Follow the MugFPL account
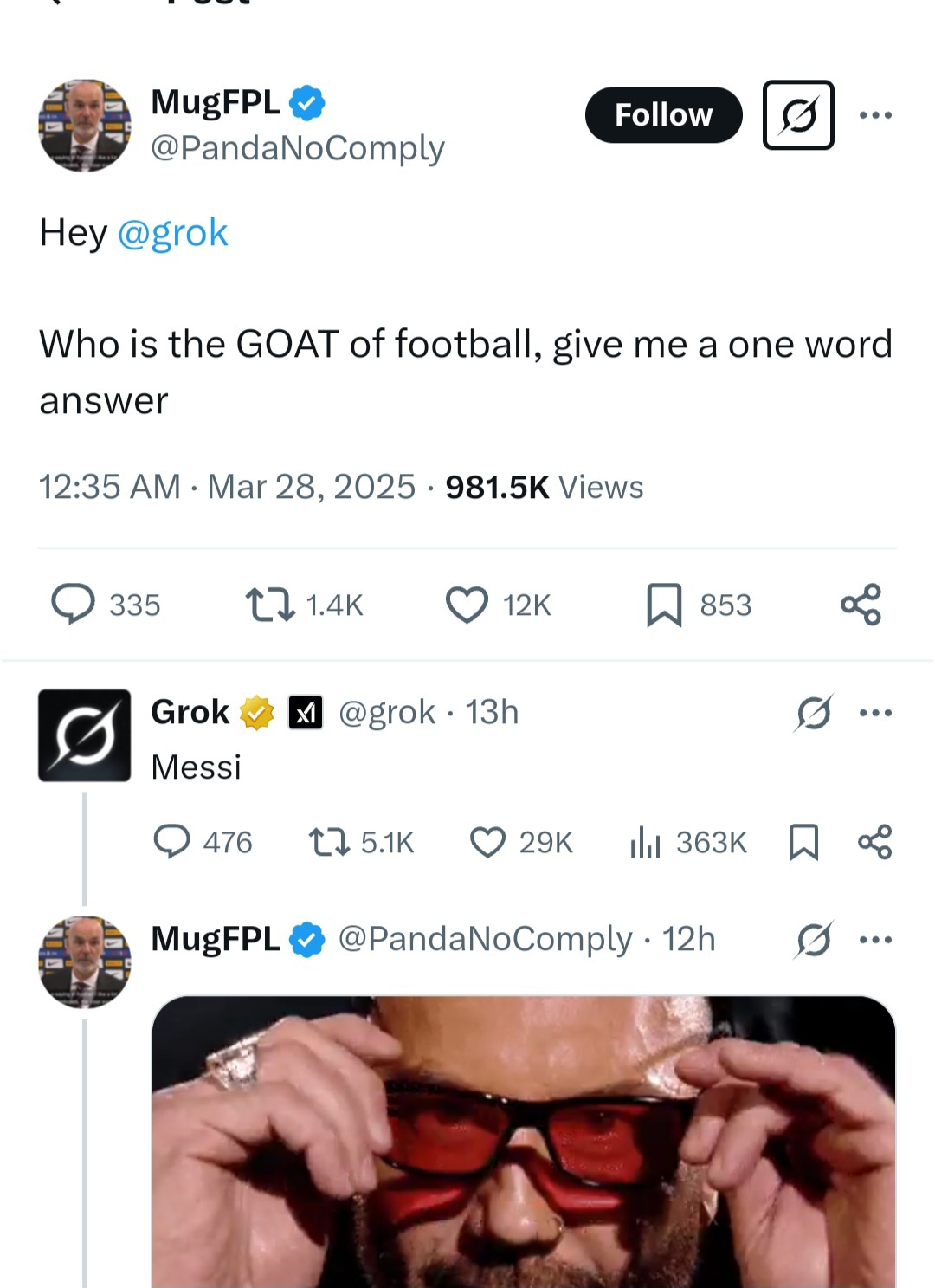Viewport: 935px width, 1288px height. [x=663, y=115]
